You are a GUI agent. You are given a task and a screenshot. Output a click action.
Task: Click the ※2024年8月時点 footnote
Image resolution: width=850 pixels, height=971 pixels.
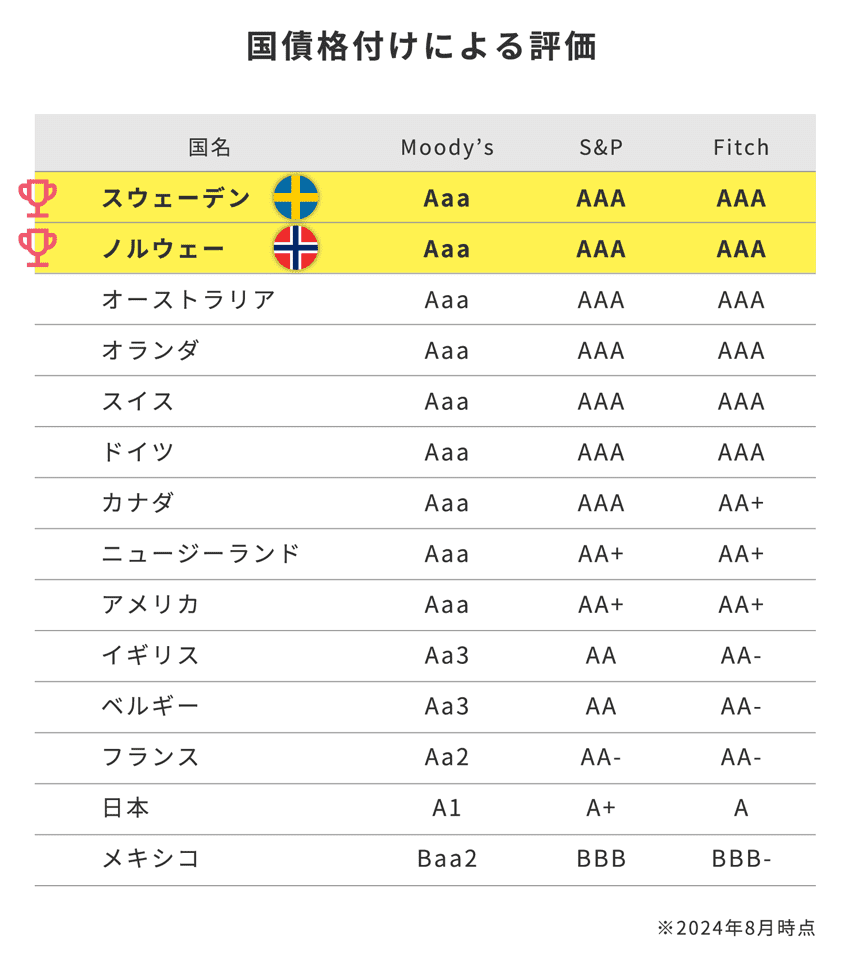736,928
